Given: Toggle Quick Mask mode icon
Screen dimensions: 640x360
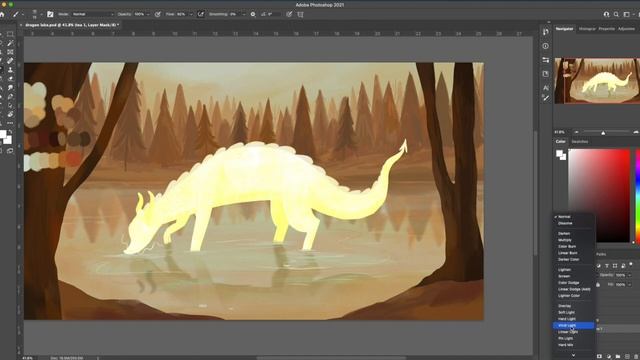Looking at the screenshot, I should point(2,151).
